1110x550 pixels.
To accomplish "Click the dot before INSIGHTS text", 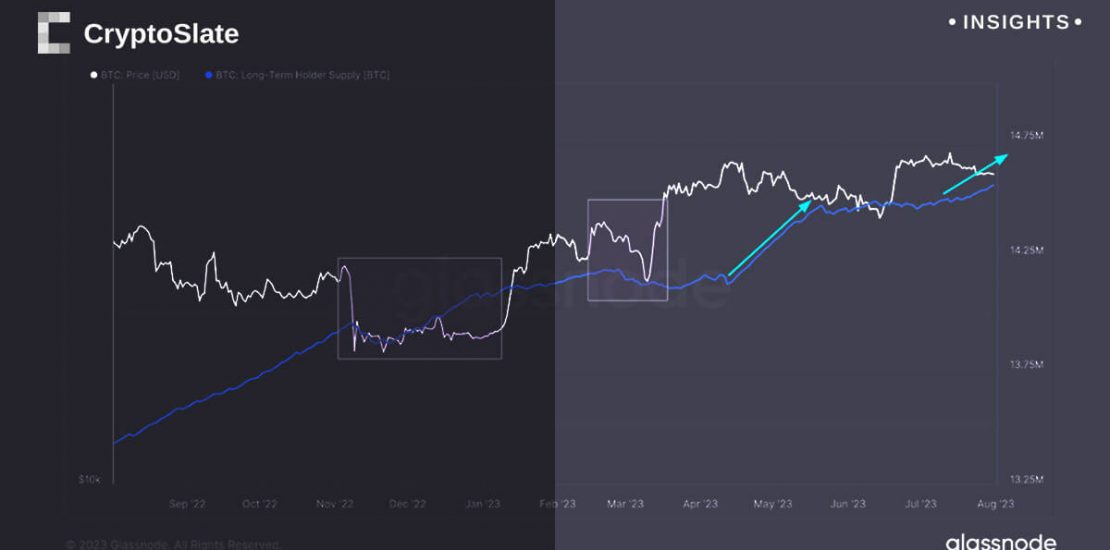I will point(952,21).
